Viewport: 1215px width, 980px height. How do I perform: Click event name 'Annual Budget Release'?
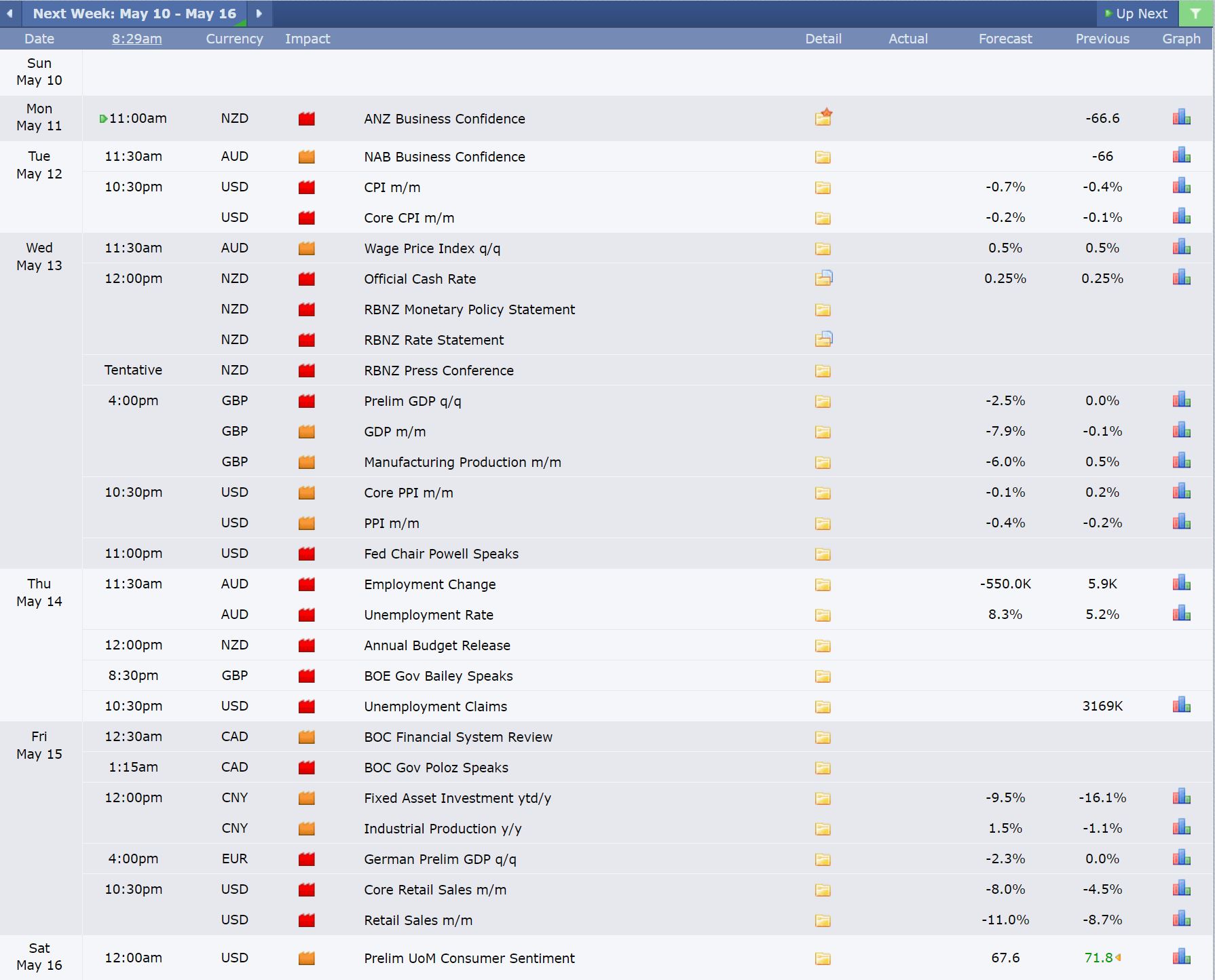click(x=437, y=645)
